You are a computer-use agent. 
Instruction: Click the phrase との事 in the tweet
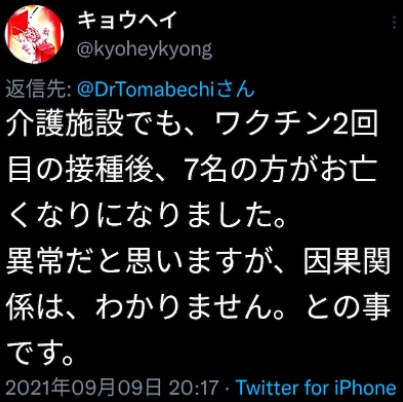pyautogui.click(x=348, y=307)
